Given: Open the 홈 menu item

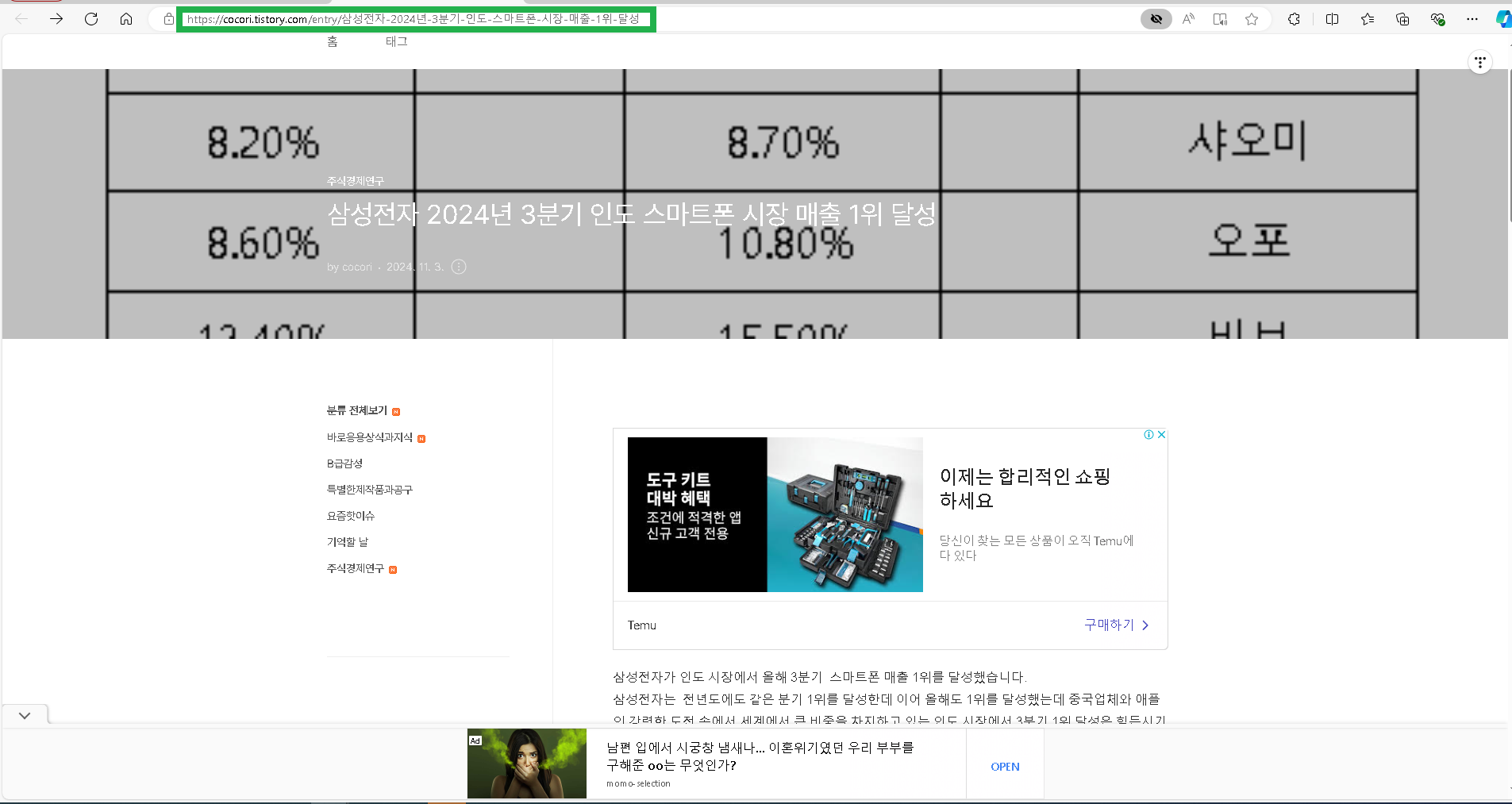Looking at the screenshot, I should point(333,41).
